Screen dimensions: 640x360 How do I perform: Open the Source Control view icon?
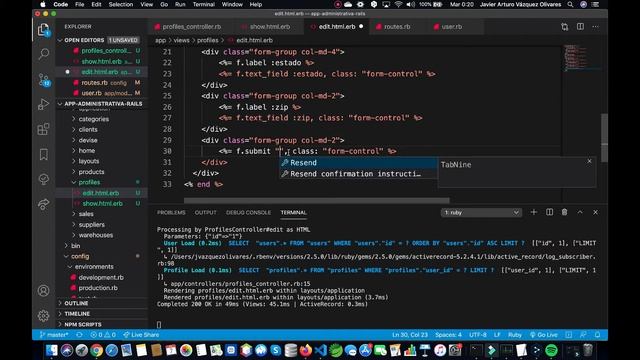click(x=43, y=79)
